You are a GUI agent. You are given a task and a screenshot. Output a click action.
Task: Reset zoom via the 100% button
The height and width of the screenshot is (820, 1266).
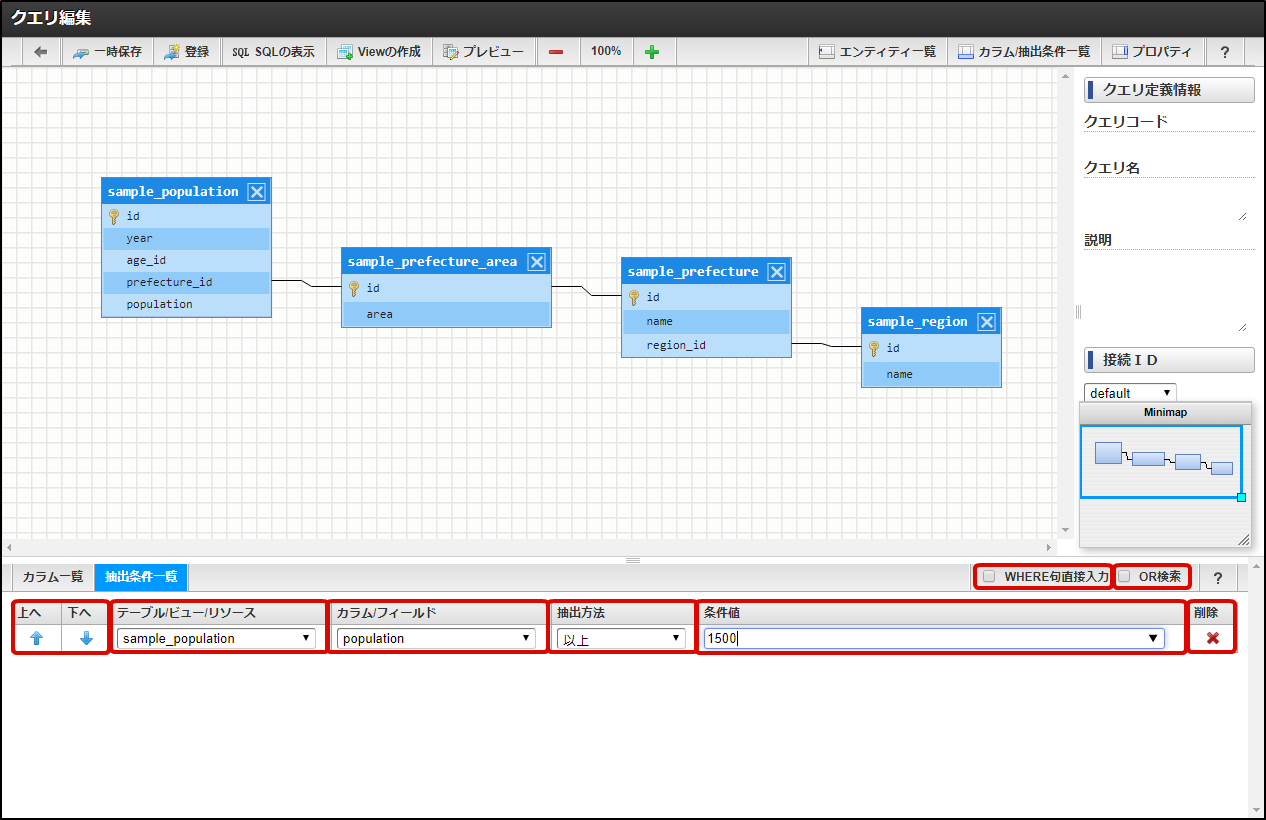point(606,52)
